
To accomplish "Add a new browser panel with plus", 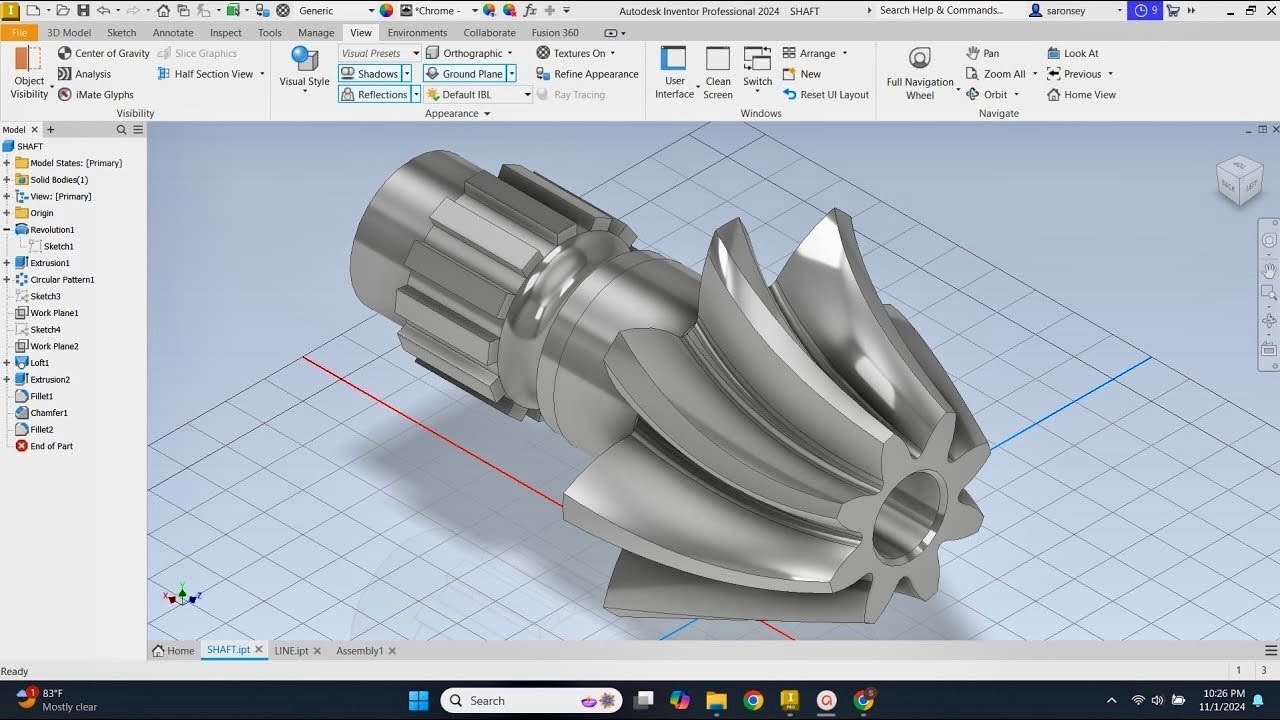I will coord(50,130).
